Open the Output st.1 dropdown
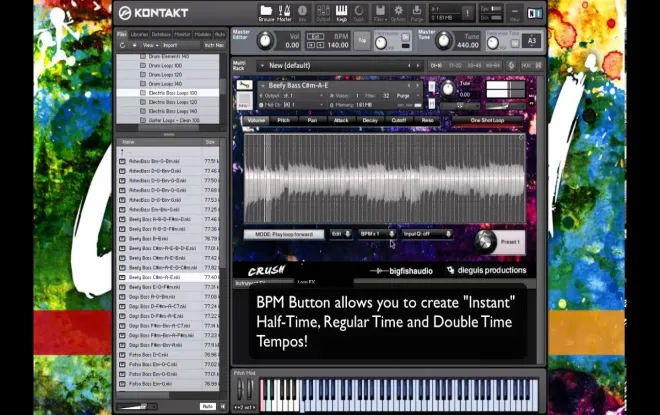This screenshot has width=660, height=415. point(292,96)
